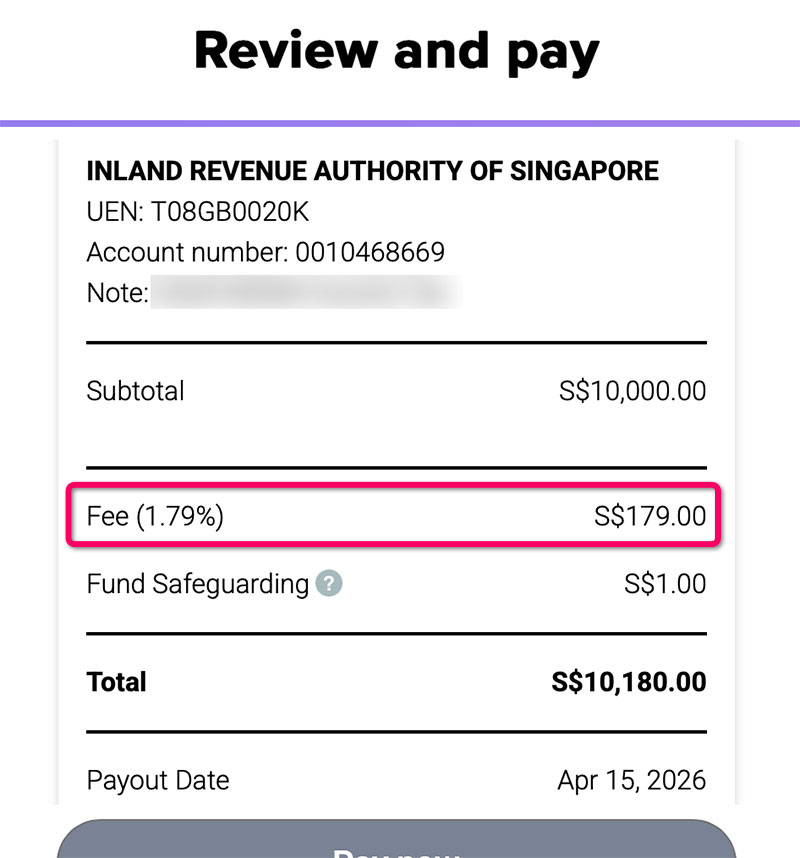
Task: Click the purple progress bar under the heading
Action: (x=400, y=123)
